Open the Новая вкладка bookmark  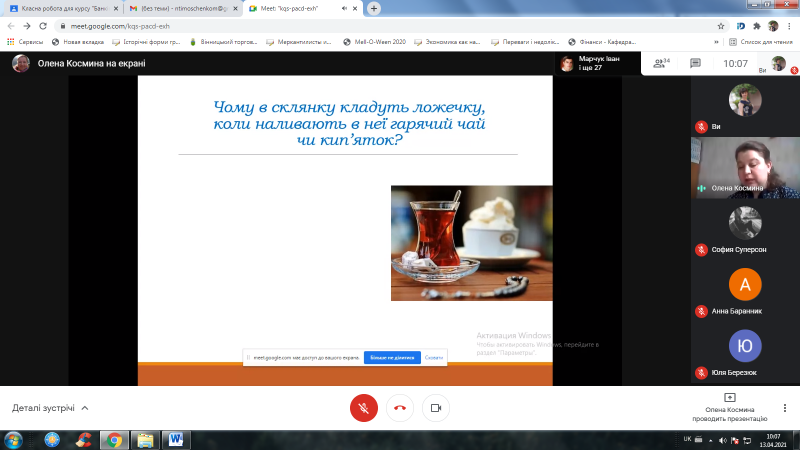(78, 42)
